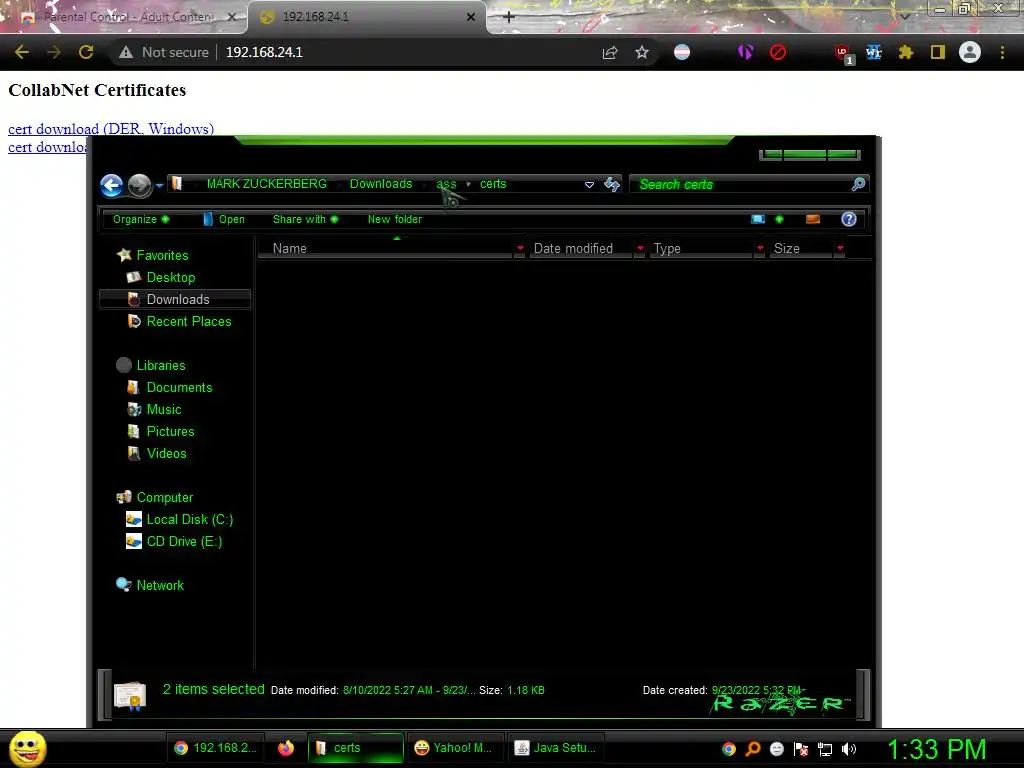The image size is (1024, 768).
Task: Open the Pictures library
Action: click(170, 432)
